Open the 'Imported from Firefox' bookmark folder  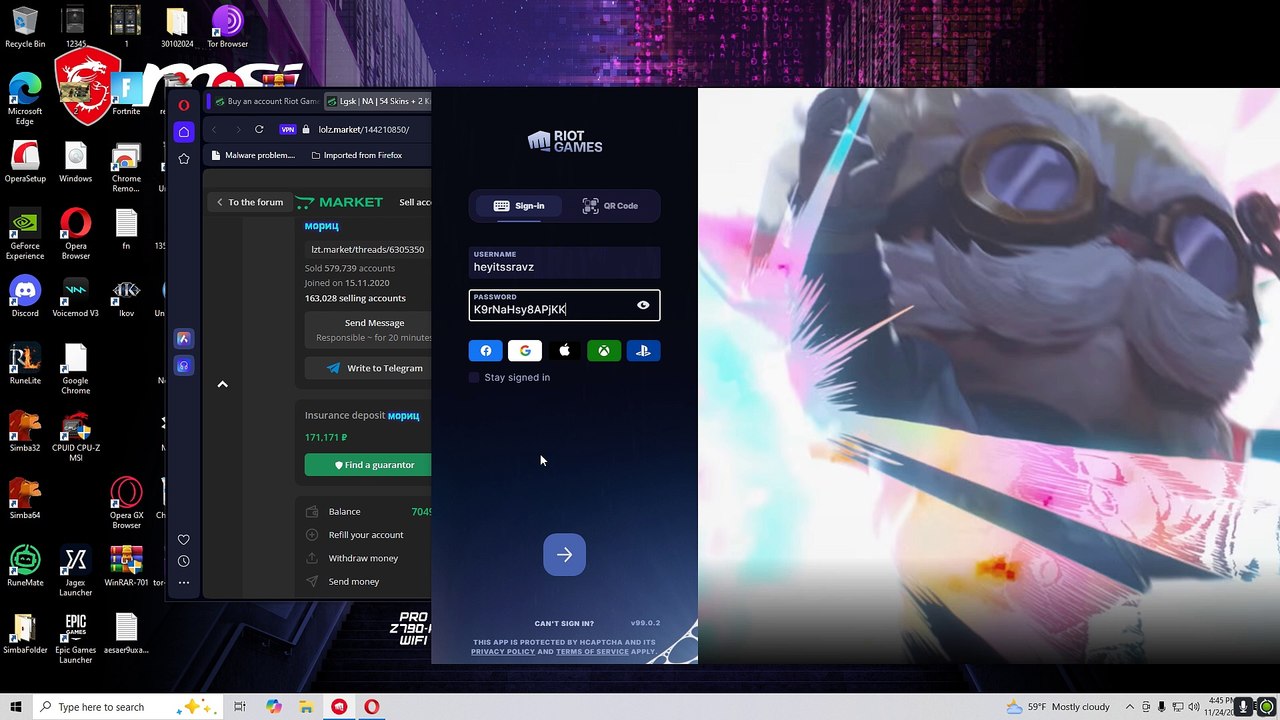click(x=357, y=155)
